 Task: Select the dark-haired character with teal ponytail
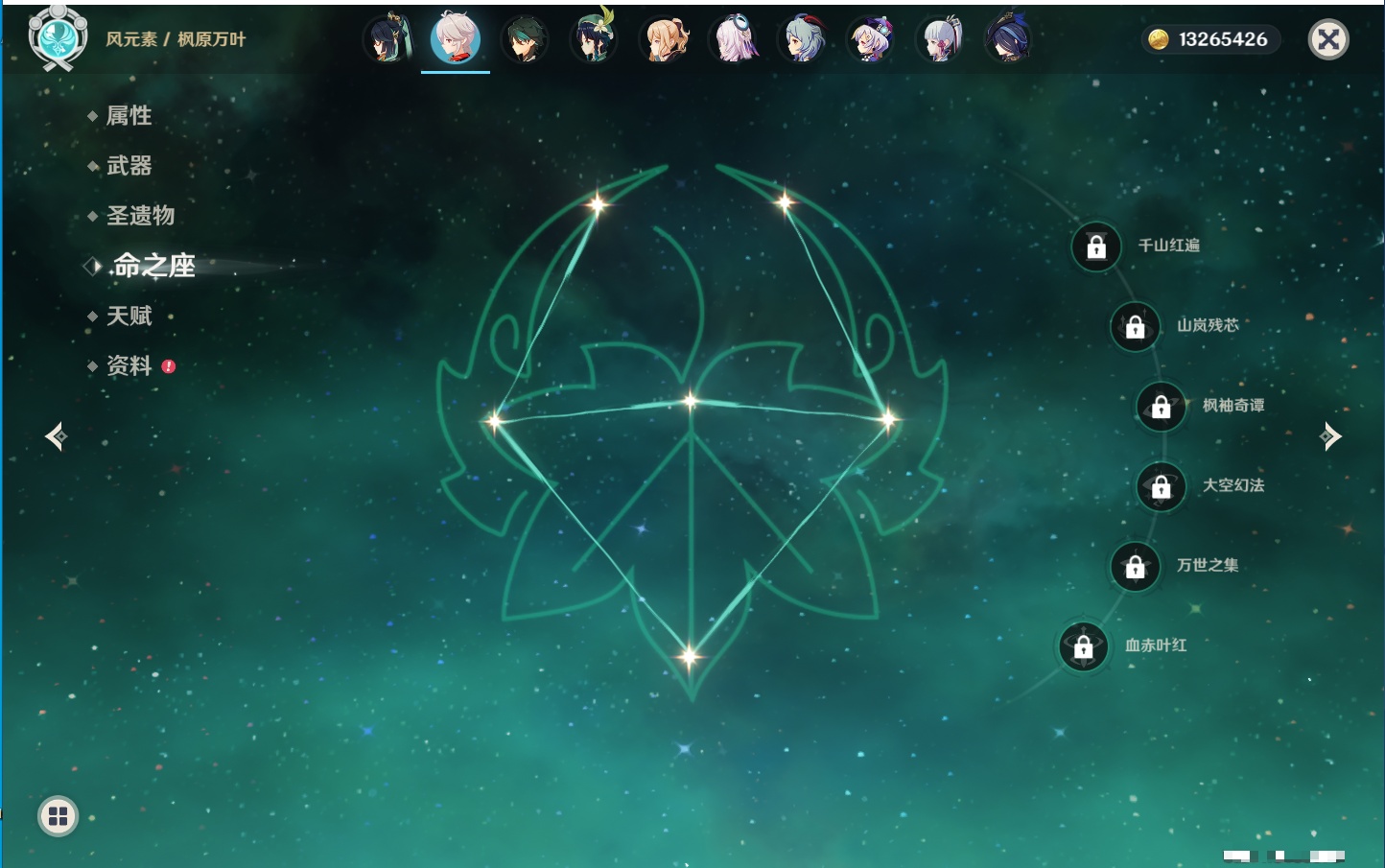387,39
